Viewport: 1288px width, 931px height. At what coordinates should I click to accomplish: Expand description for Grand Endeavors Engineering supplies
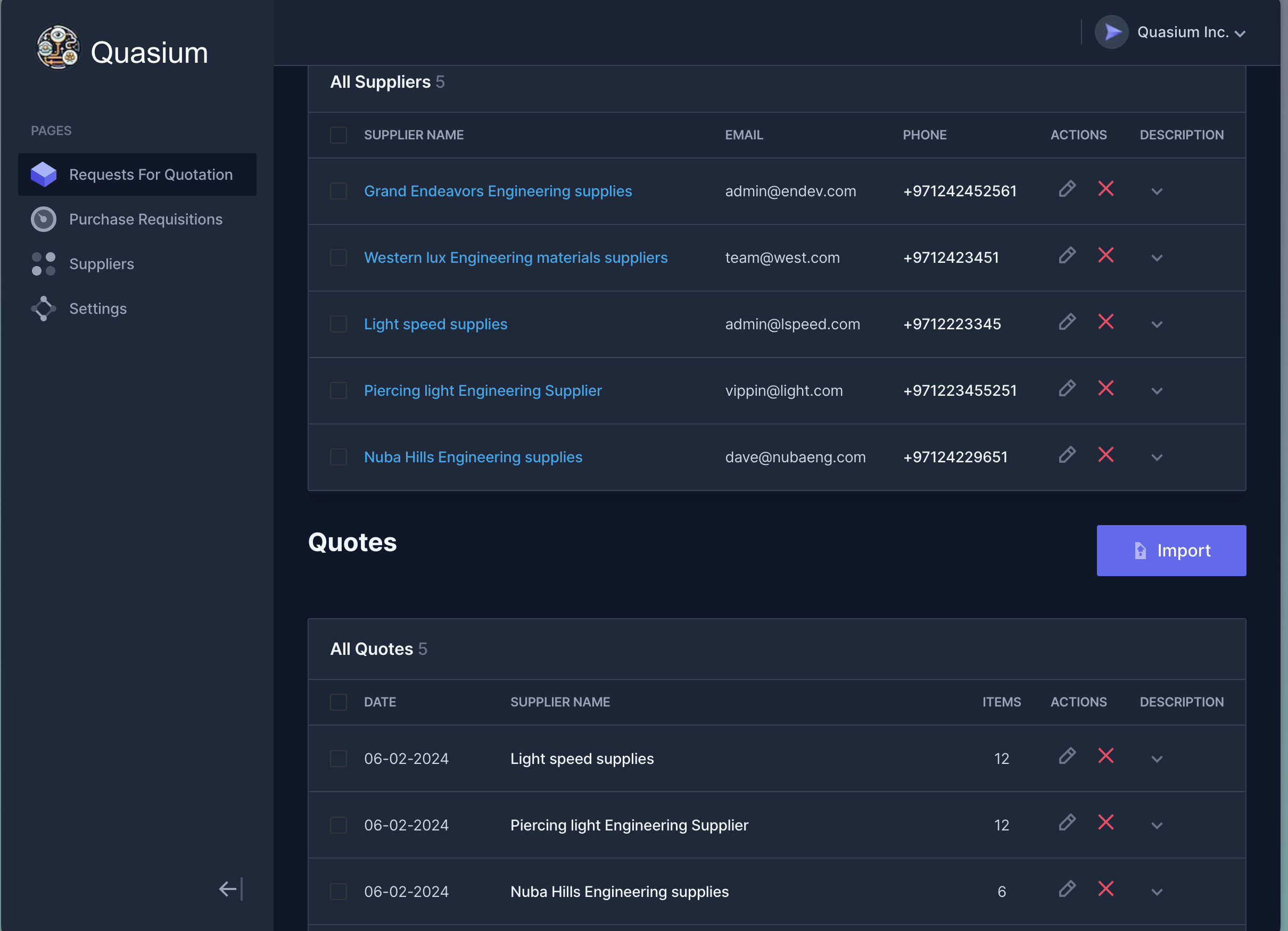pyautogui.click(x=1157, y=192)
